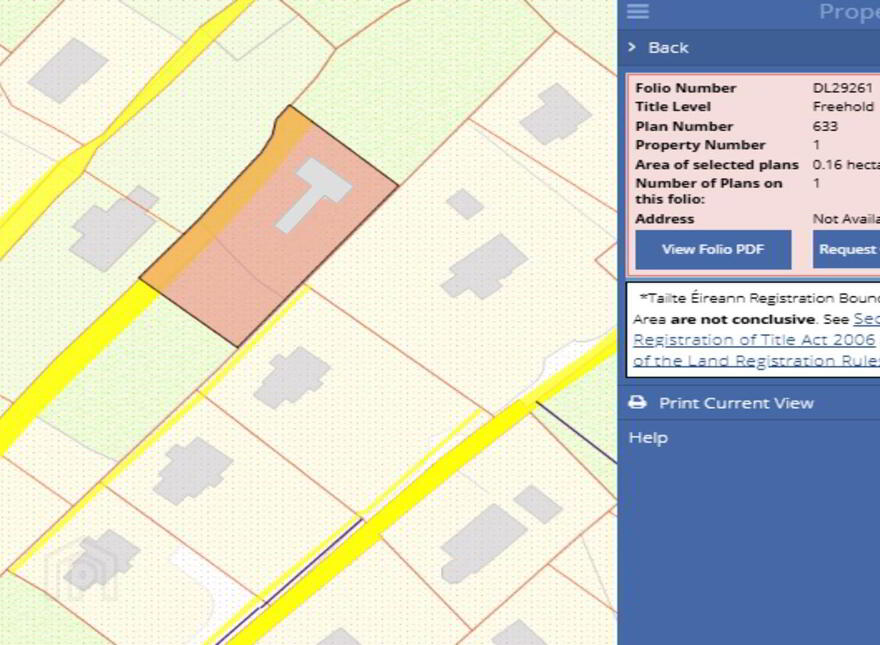Click the Request button beside View Folio PDF
Viewport: 880px width, 645px height.
[846, 249]
